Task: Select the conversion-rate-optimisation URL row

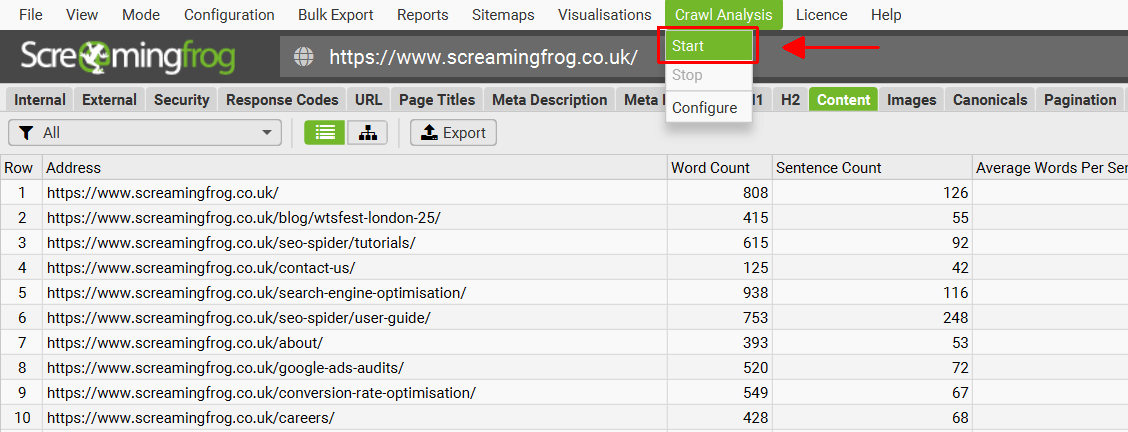Action: click(x=564, y=392)
